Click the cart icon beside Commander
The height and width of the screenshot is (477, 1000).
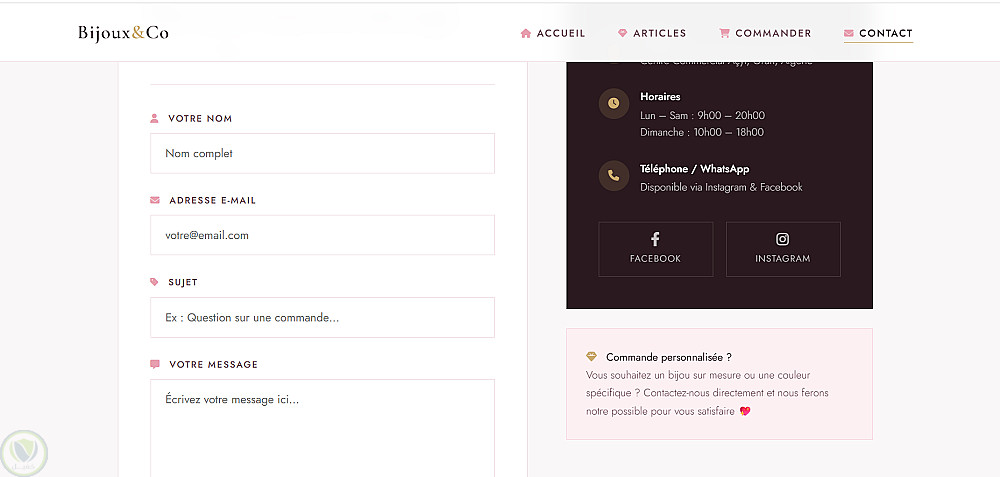[x=724, y=33]
